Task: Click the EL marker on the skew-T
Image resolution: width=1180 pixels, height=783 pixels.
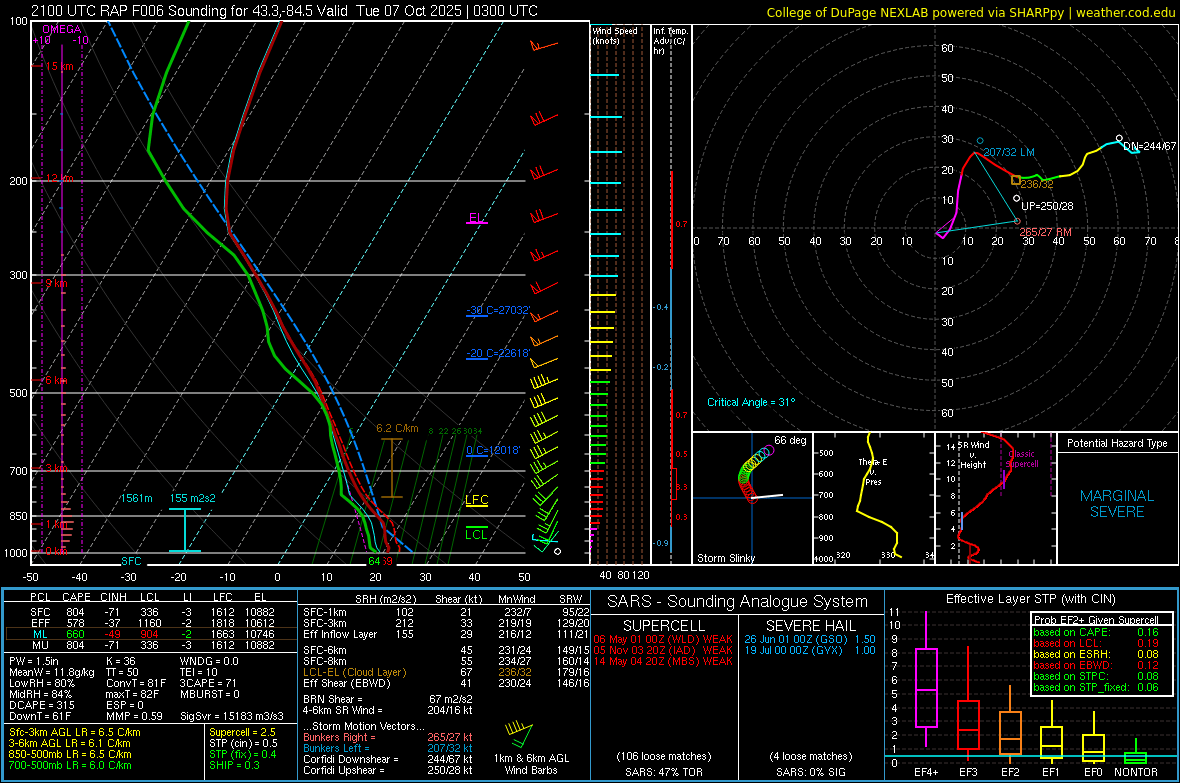Action: [x=476, y=218]
